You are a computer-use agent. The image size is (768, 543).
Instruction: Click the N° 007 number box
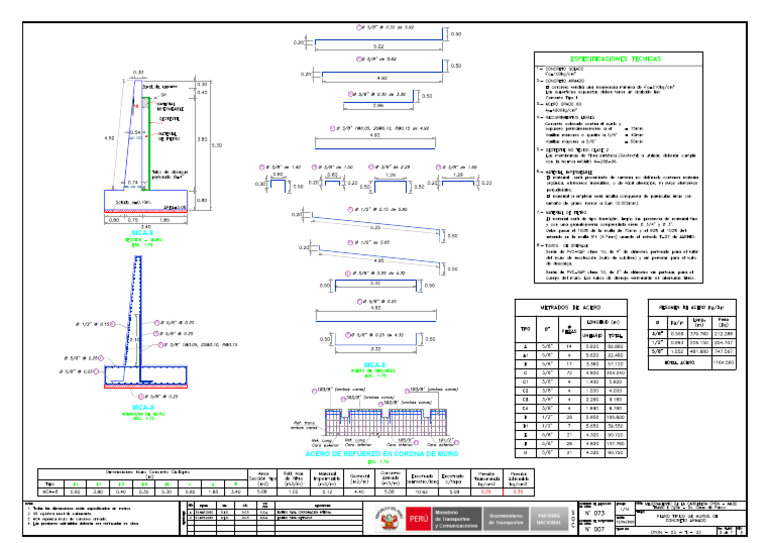pyautogui.click(x=595, y=529)
